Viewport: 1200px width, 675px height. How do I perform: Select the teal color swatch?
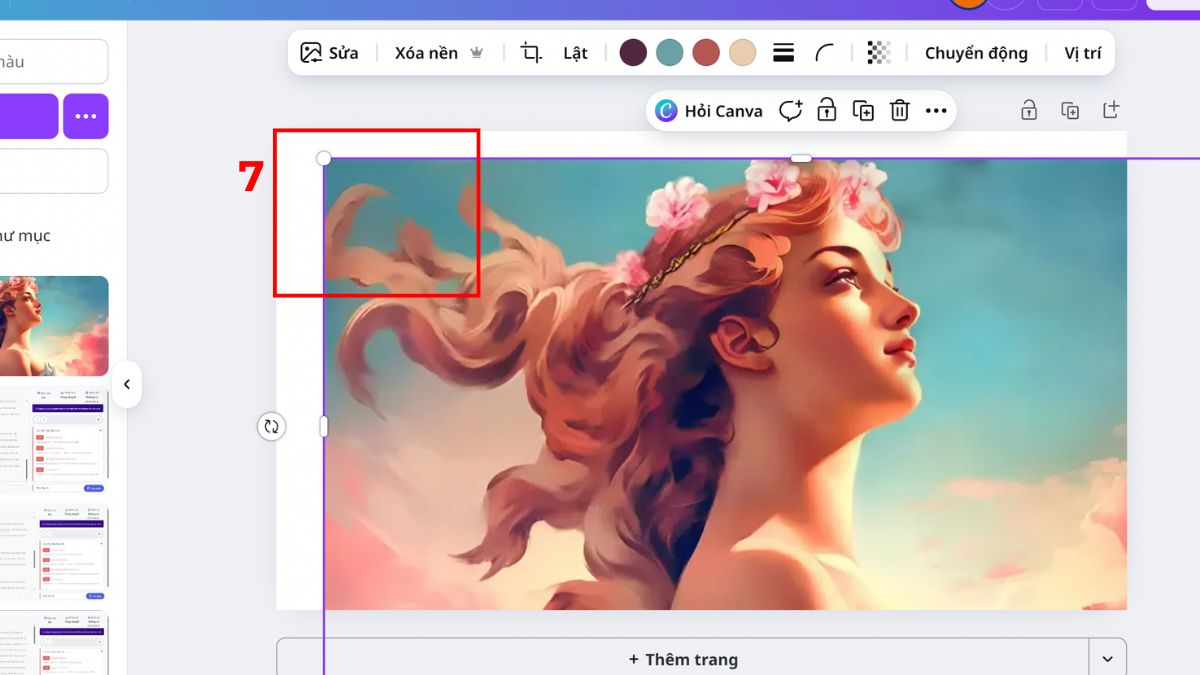(669, 51)
